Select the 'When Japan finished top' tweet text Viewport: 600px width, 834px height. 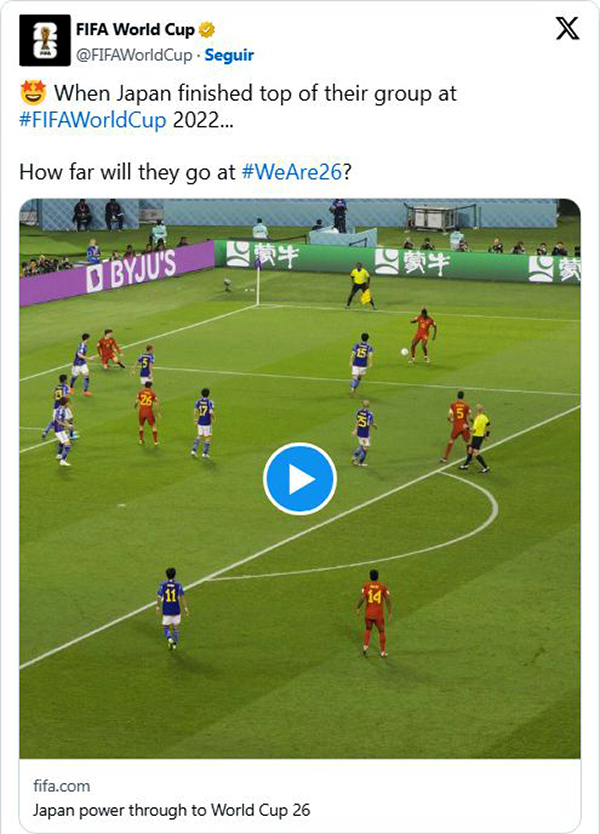[x=238, y=106]
